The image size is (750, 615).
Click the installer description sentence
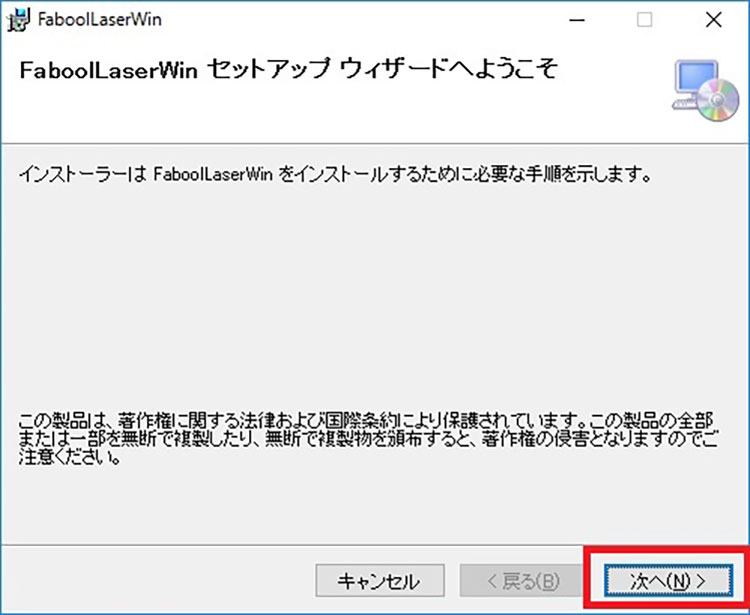[x=335, y=175]
